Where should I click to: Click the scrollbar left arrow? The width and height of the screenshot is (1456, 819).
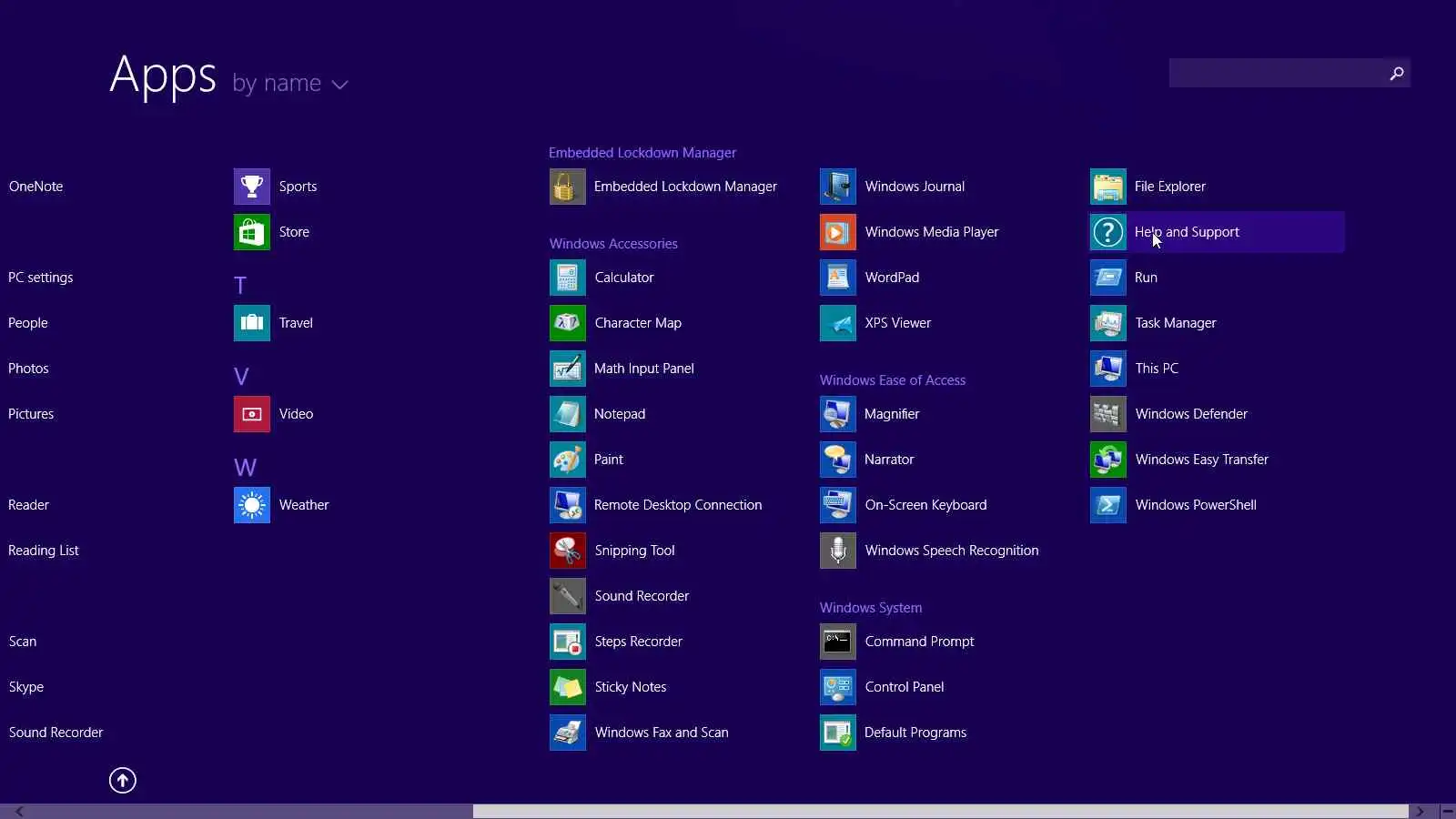tap(19, 812)
